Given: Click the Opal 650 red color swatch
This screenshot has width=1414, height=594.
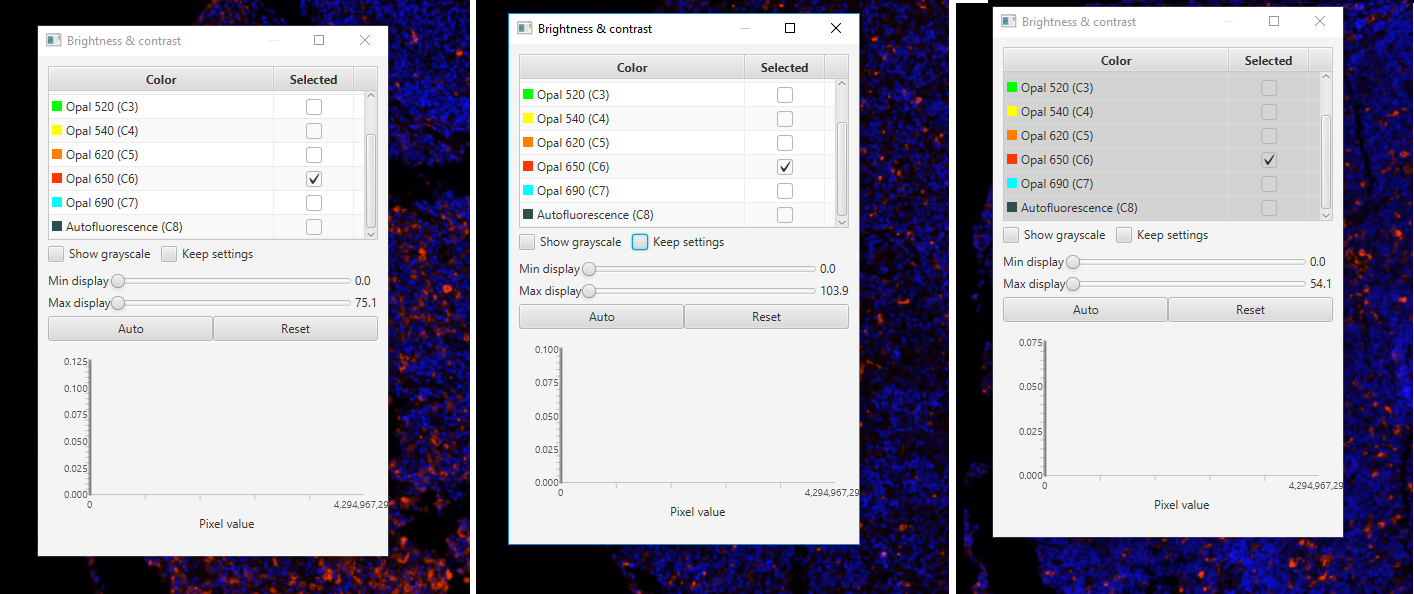Looking at the screenshot, I should pyautogui.click(x=56, y=178).
